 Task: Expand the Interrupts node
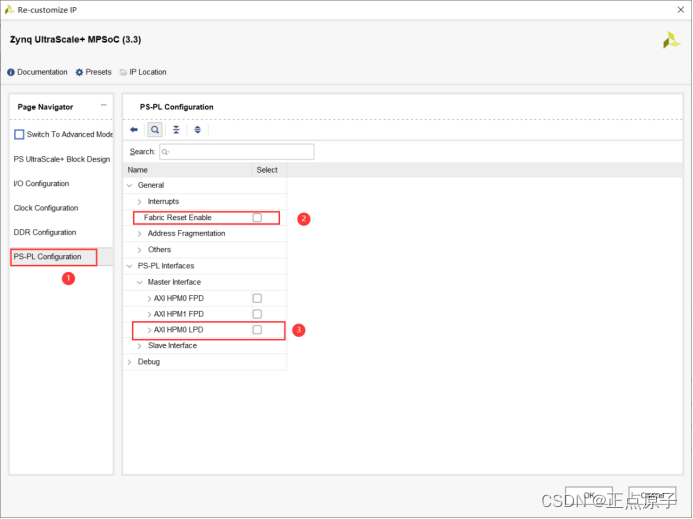click(139, 202)
